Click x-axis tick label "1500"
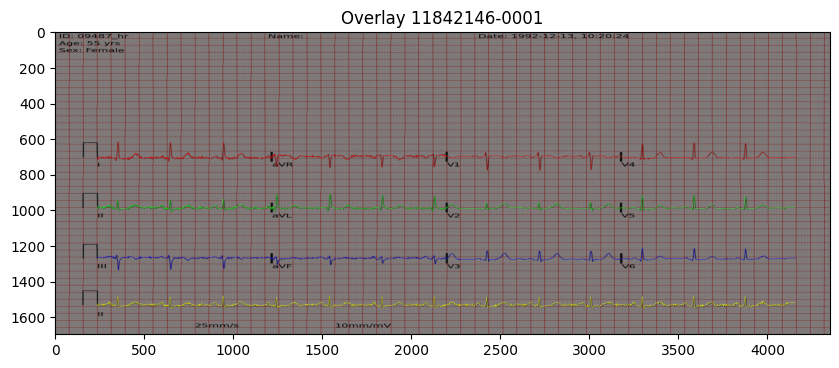This screenshot has width=839, height=368. coord(322,349)
